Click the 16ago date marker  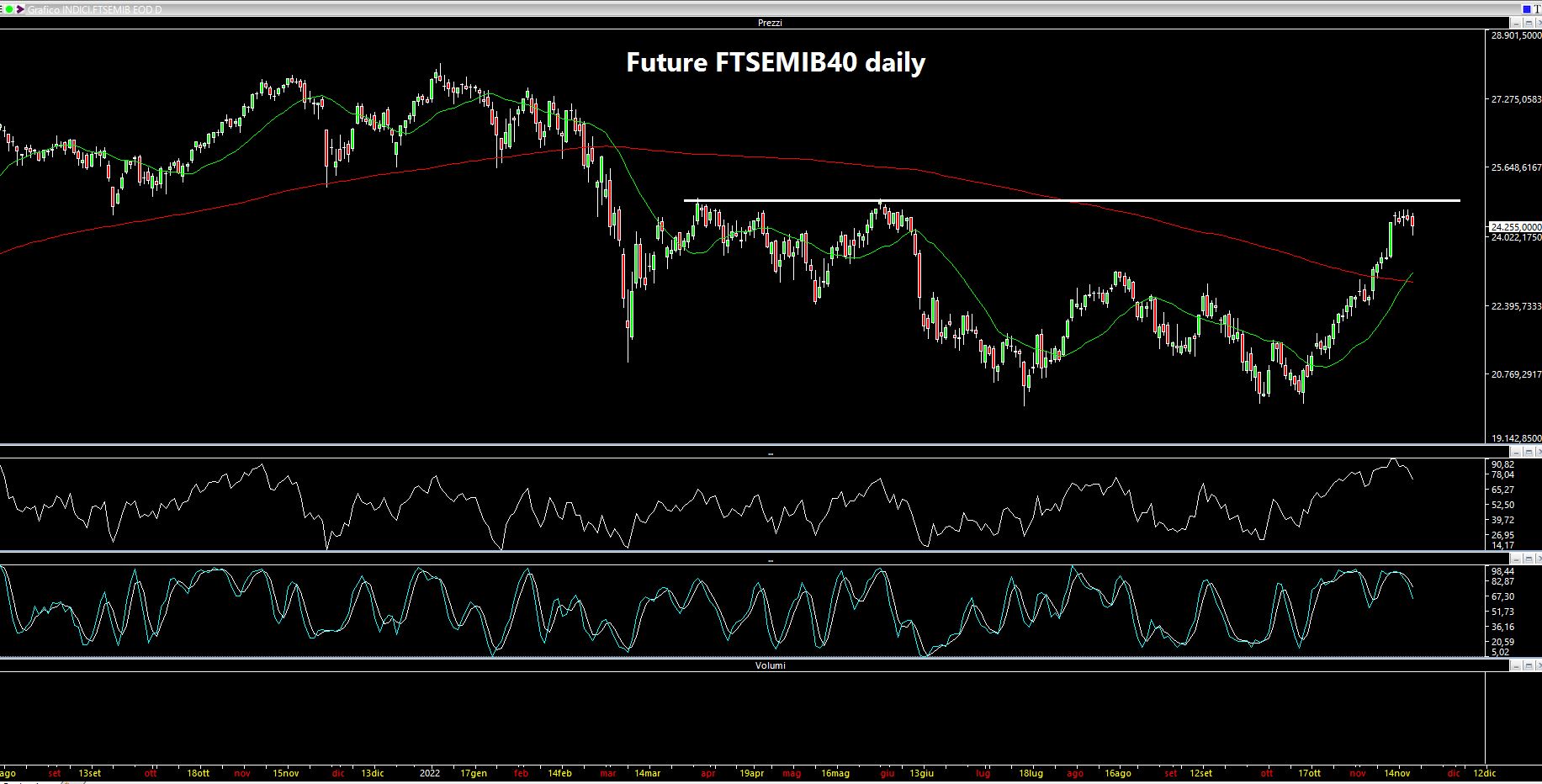[x=1118, y=773]
